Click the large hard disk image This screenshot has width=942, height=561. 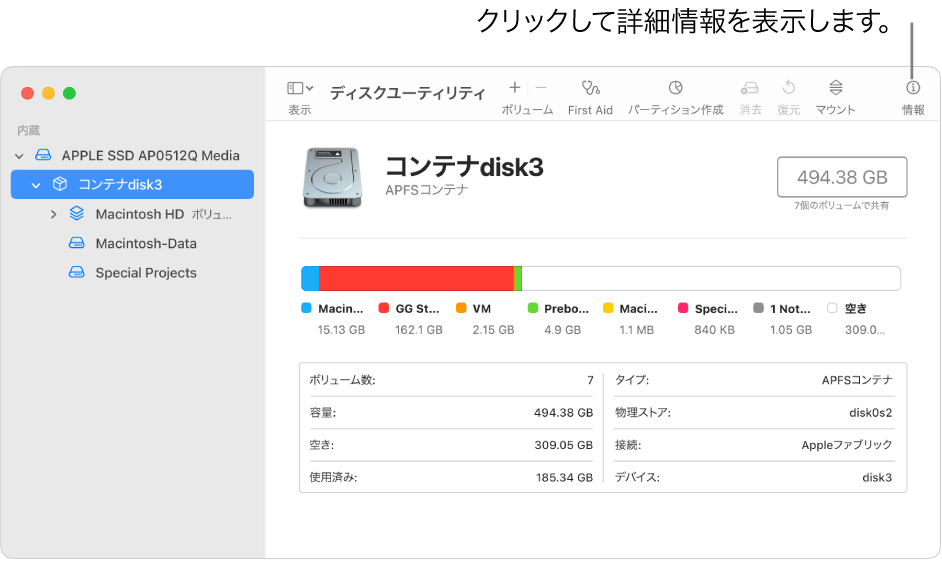tap(332, 178)
